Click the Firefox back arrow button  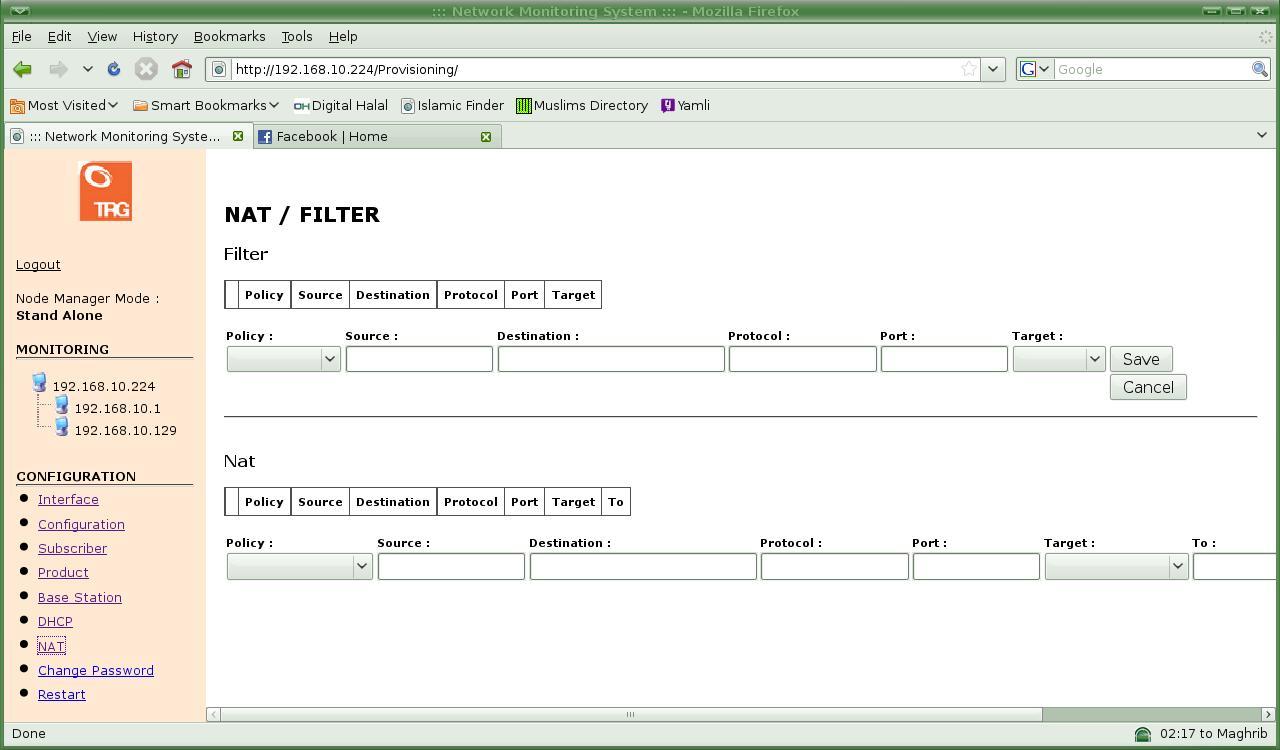point(23,69)
